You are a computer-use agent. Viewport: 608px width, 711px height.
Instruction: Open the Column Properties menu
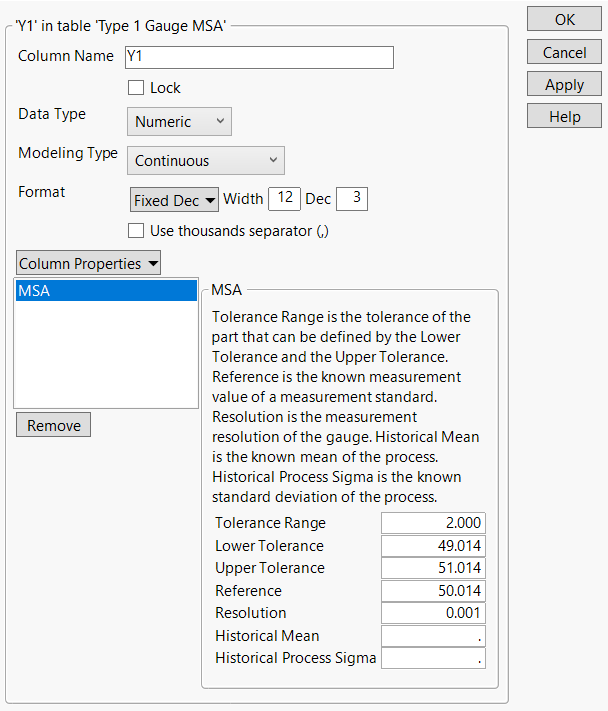(x=88, y=264)
